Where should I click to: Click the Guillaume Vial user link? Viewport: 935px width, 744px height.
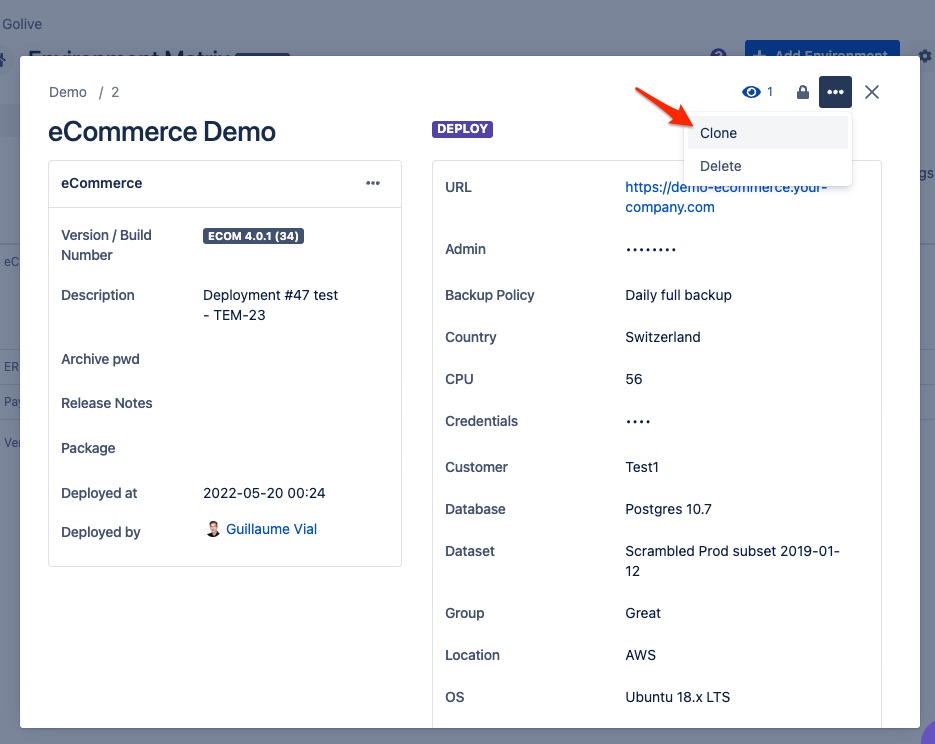coord(271,529)
